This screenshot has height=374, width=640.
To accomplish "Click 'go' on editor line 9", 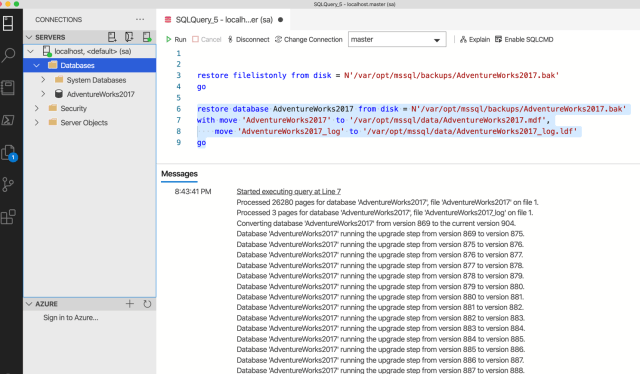I will coord(201,142).
